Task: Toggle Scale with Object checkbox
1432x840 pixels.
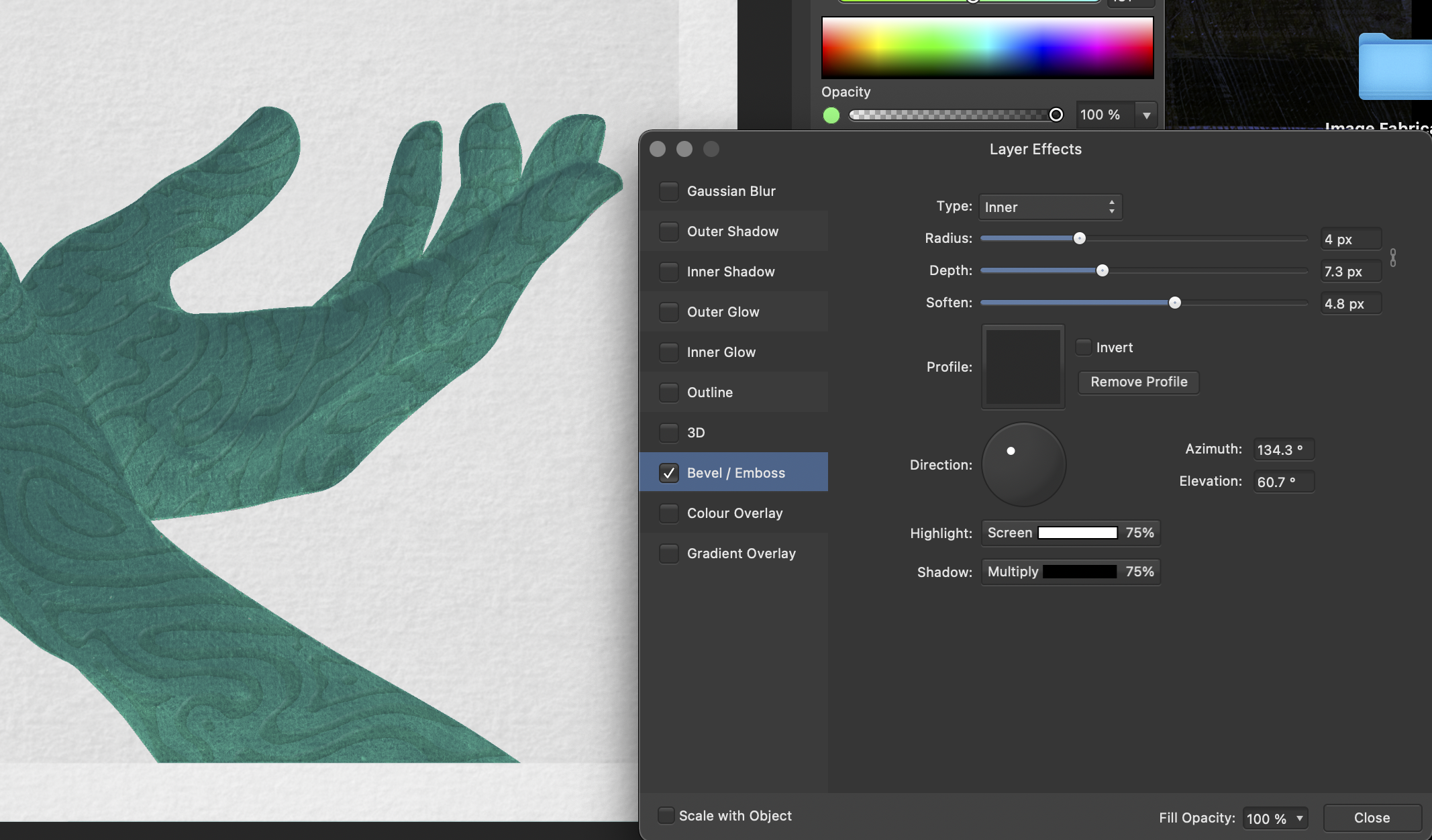Action: pyautogui.click(x=666, y=816)
